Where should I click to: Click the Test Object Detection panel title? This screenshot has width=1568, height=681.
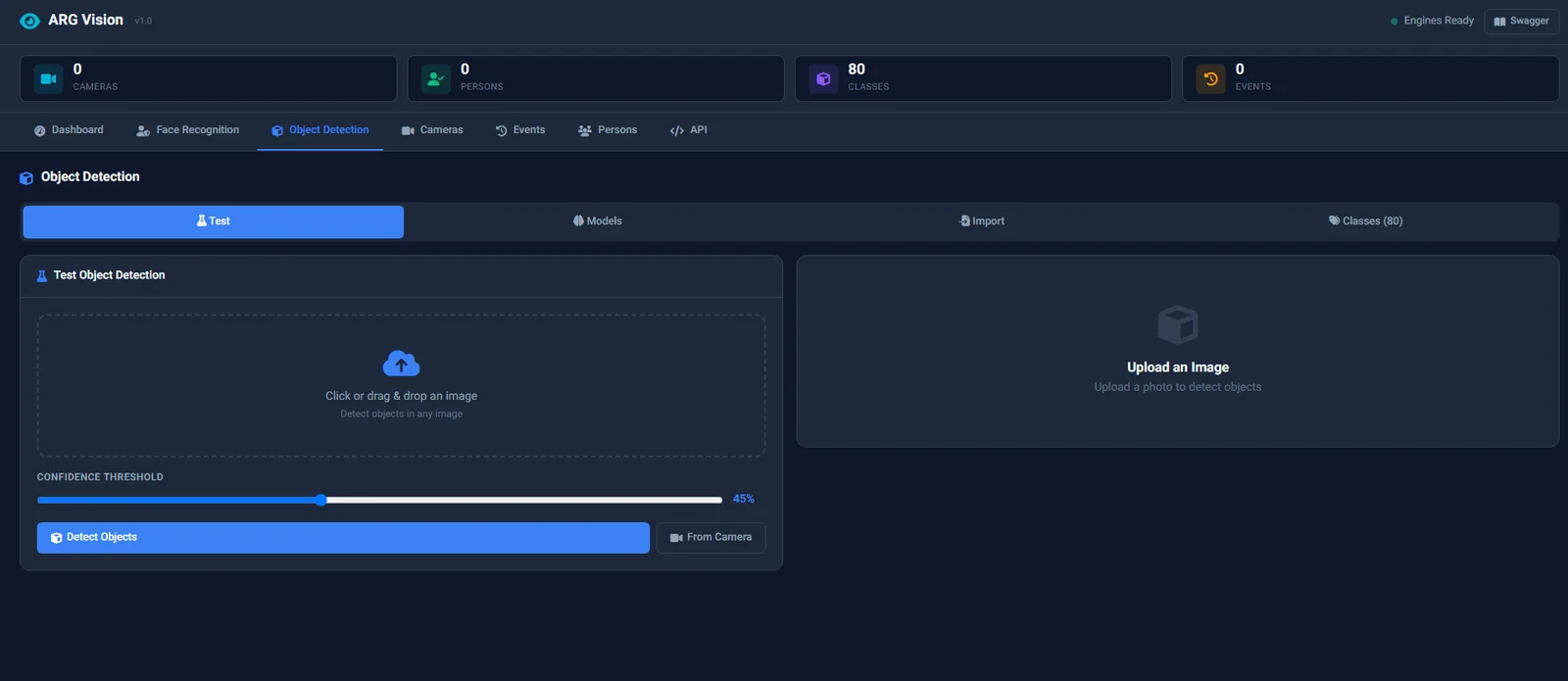tap(109, 275)
